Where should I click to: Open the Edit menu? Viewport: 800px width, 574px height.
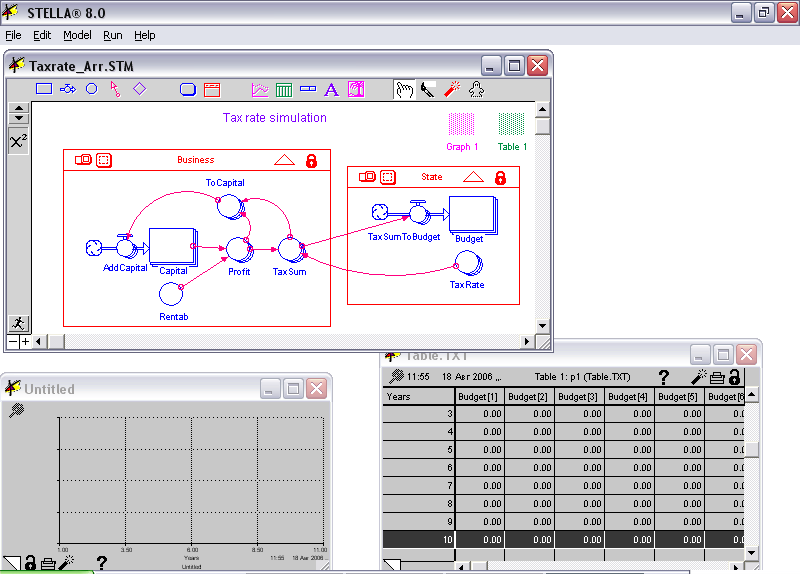pos(42,35)
